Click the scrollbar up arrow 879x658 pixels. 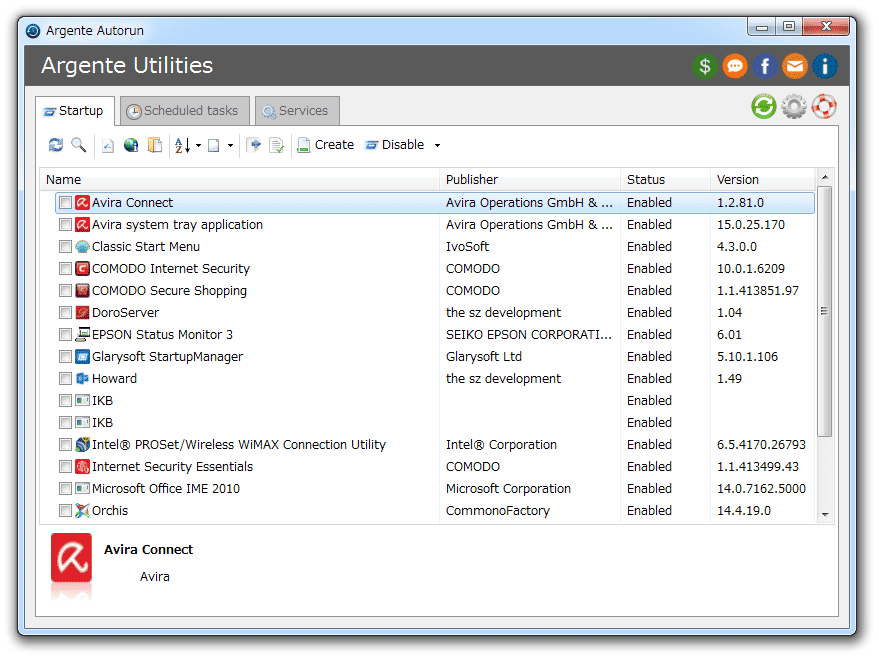point(825,177)
